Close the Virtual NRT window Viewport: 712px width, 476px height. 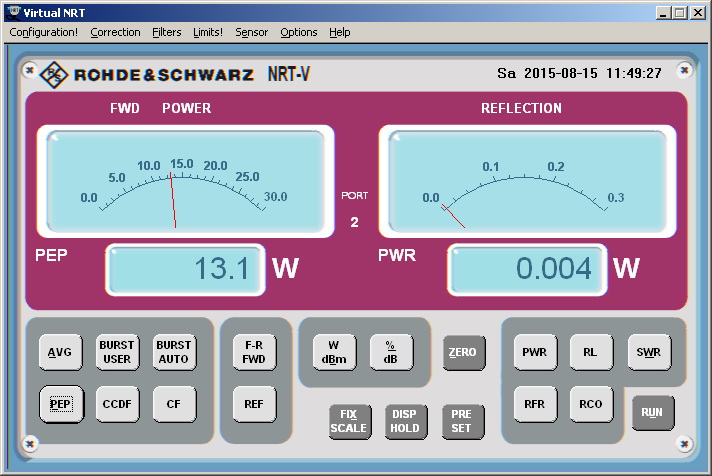point(698,13)
